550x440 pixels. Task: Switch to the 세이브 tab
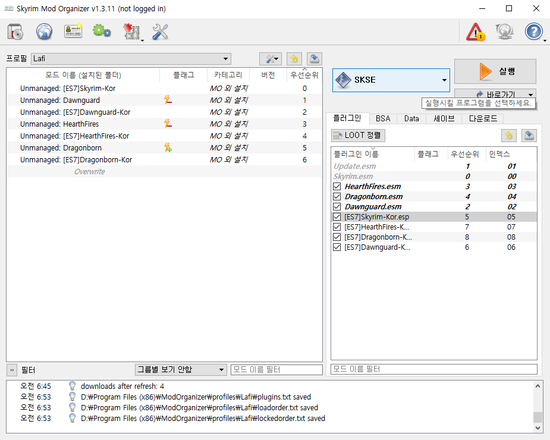[x=444, y=119]
